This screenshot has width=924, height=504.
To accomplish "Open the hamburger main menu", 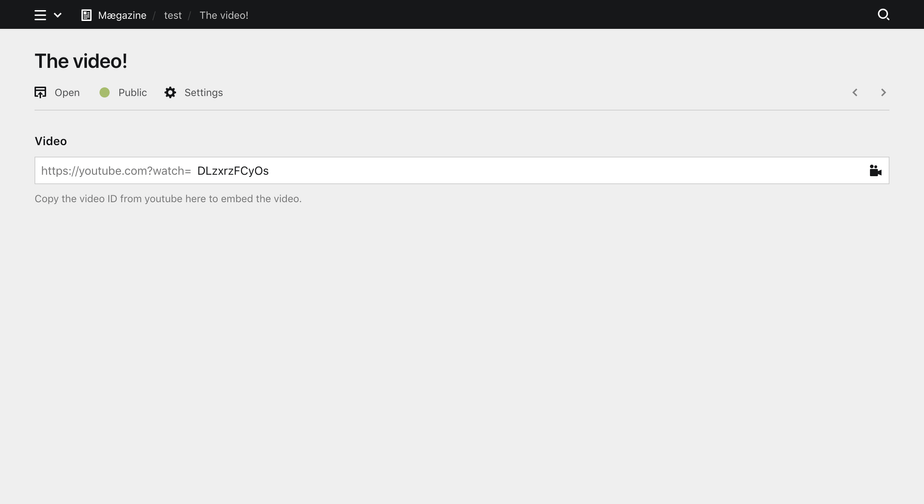I will click(x=40, y=15).
